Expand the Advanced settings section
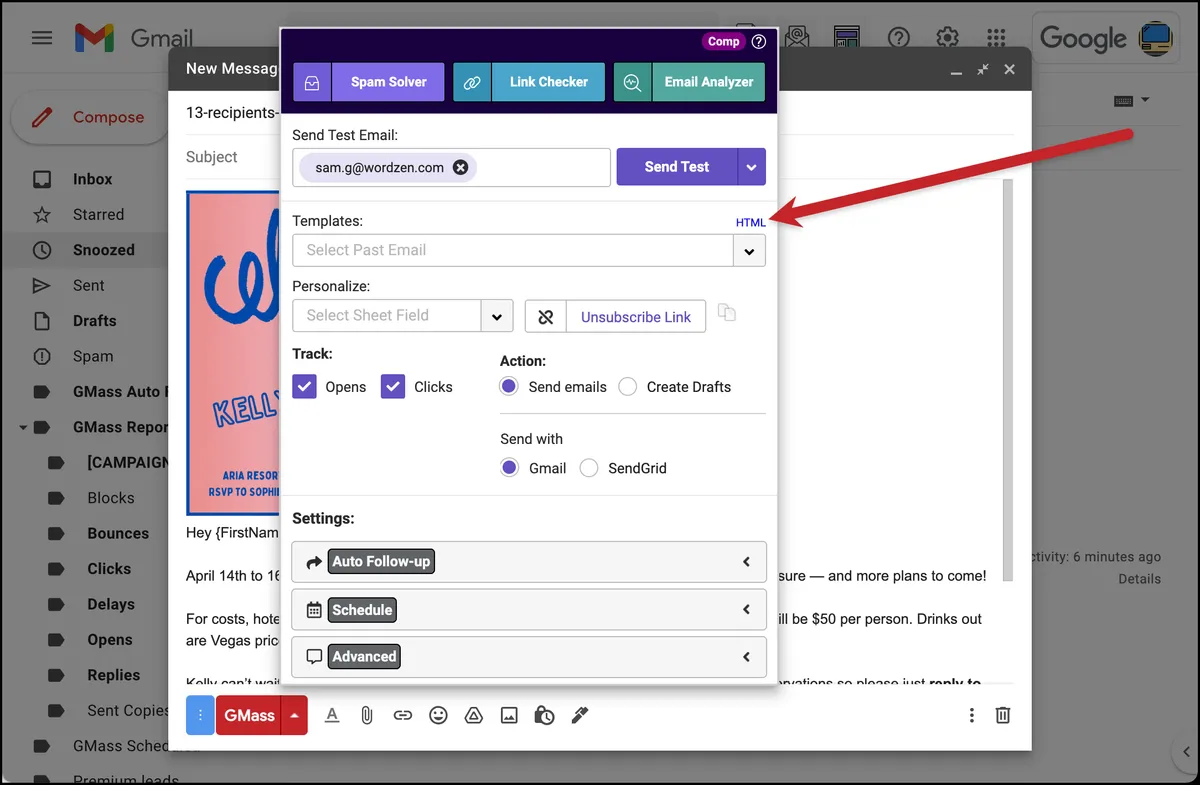 (x=529, y=657)
